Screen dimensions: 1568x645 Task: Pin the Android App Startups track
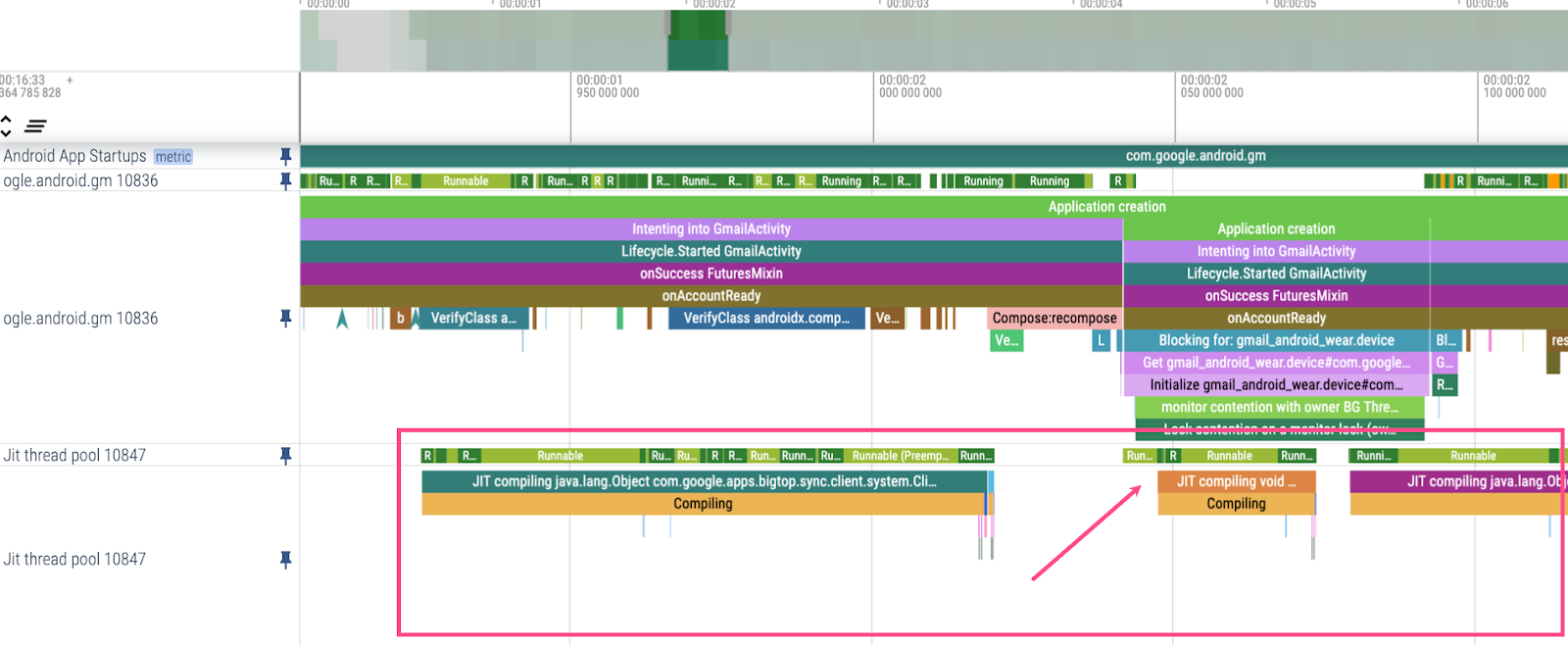285,156
